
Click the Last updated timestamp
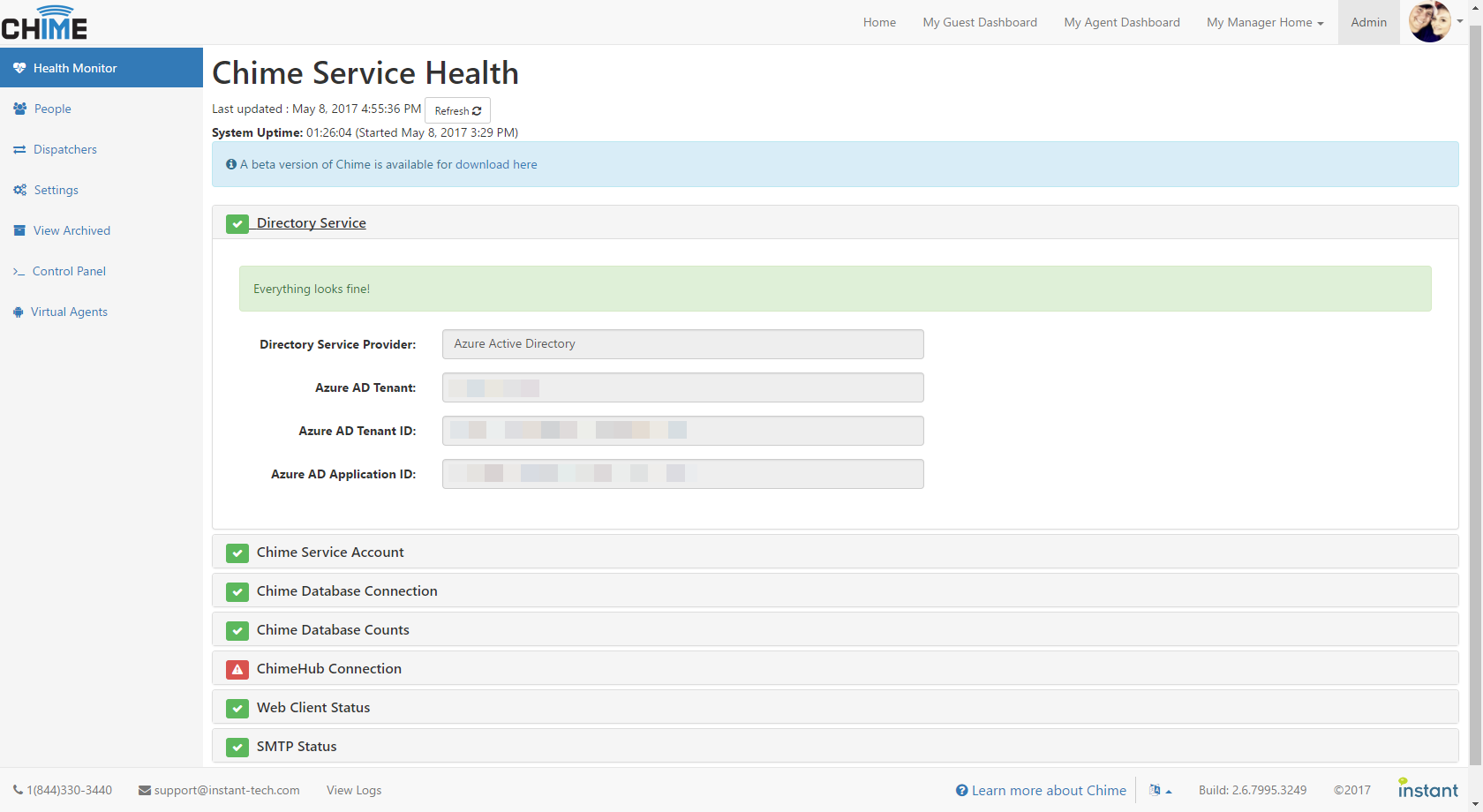tap(317, 109)
